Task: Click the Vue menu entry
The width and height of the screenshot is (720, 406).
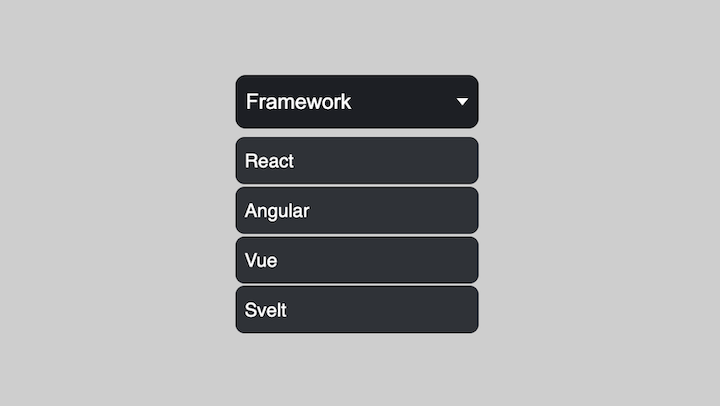Action: [356, 260]
